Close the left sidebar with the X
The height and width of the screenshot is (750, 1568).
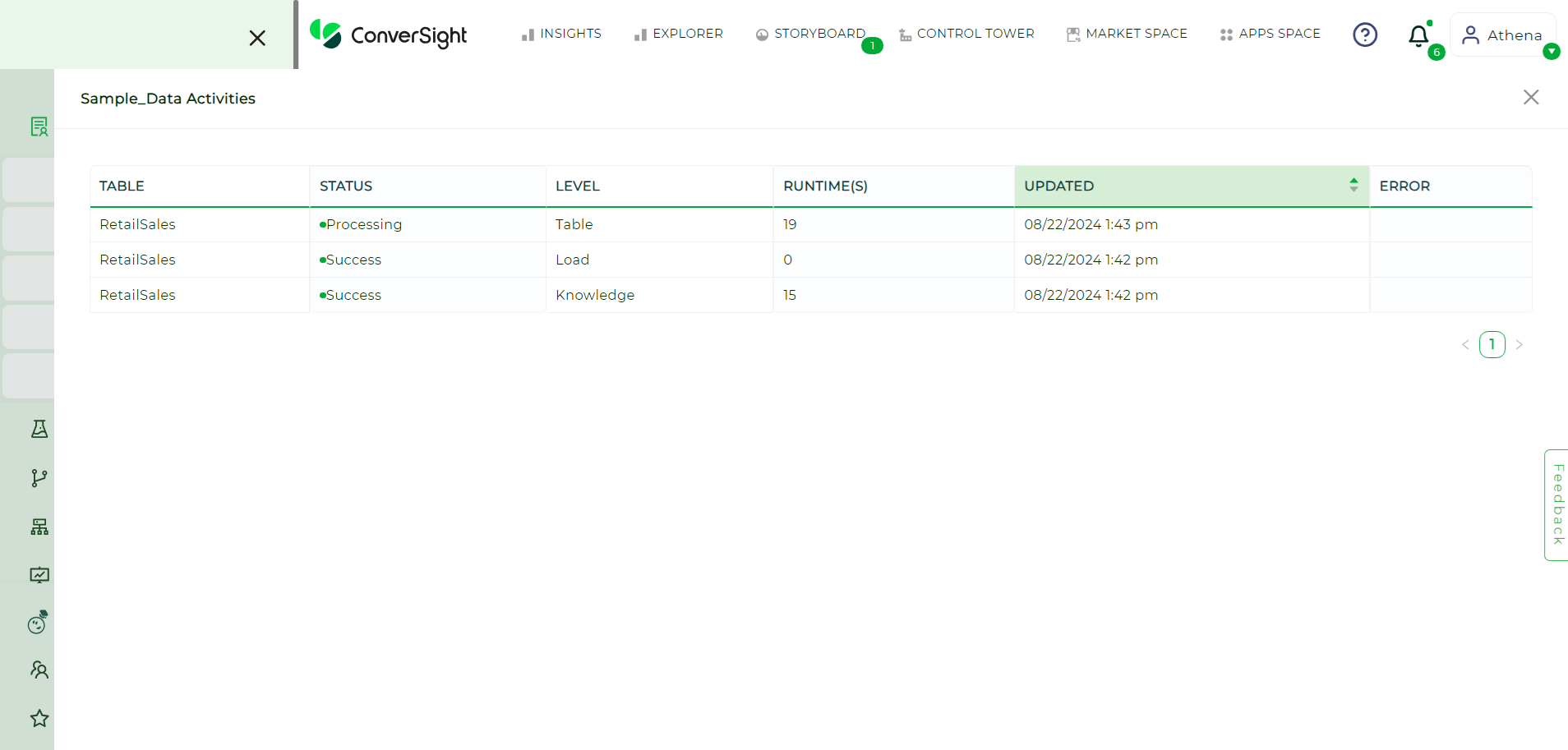(x=257, y=38)
